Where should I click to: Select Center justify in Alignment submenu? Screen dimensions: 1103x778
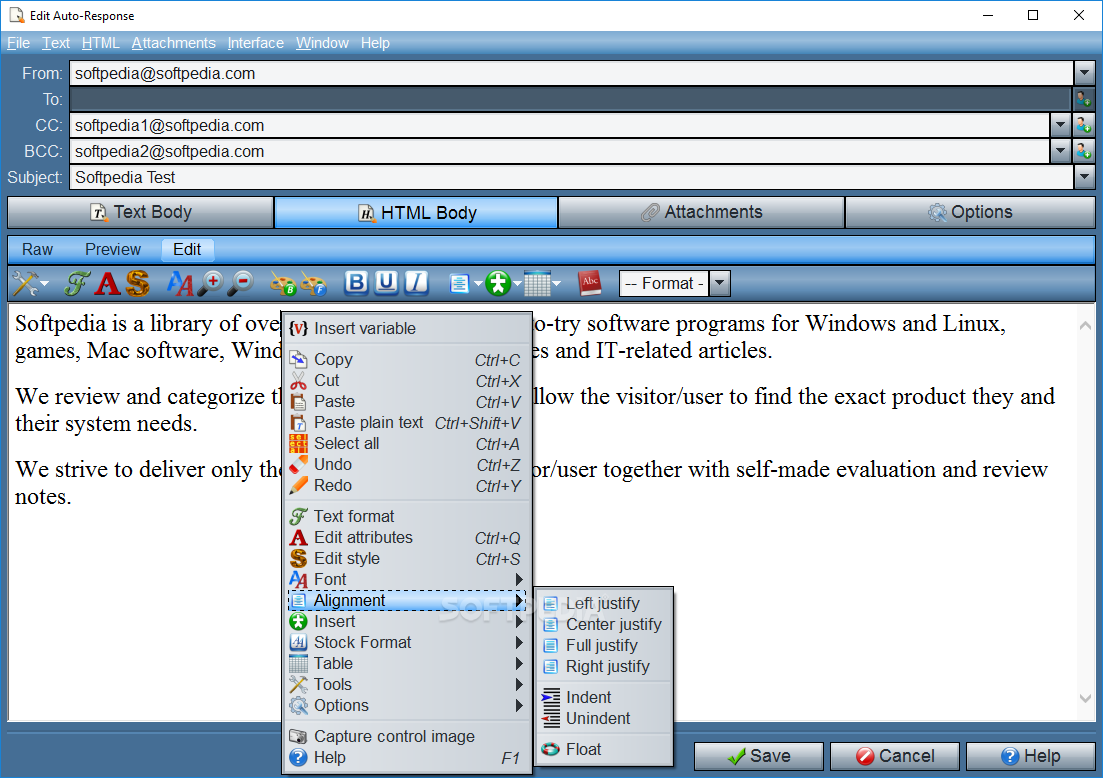tap(604, 625)
